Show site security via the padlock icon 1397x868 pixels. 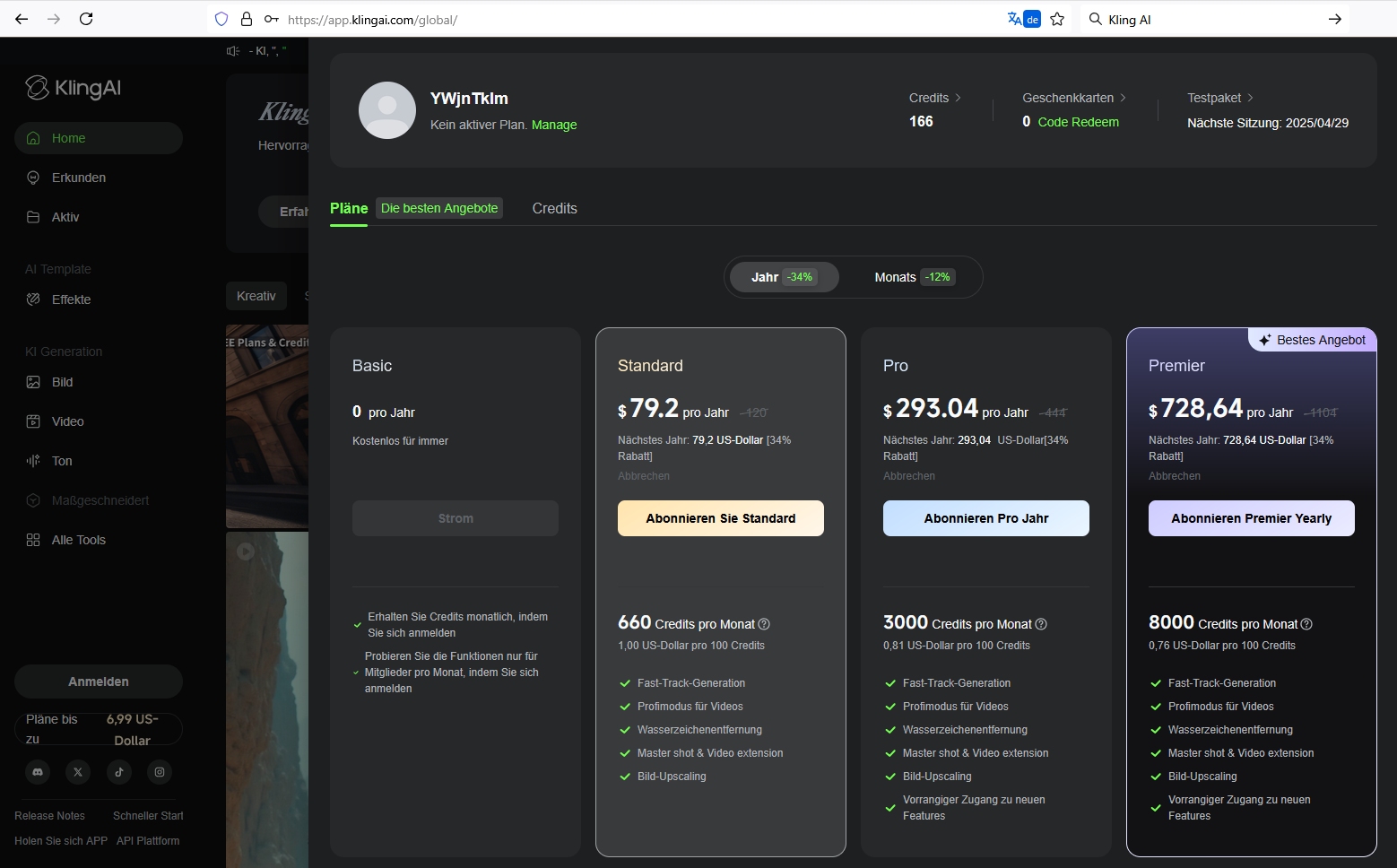coord(246,19)
